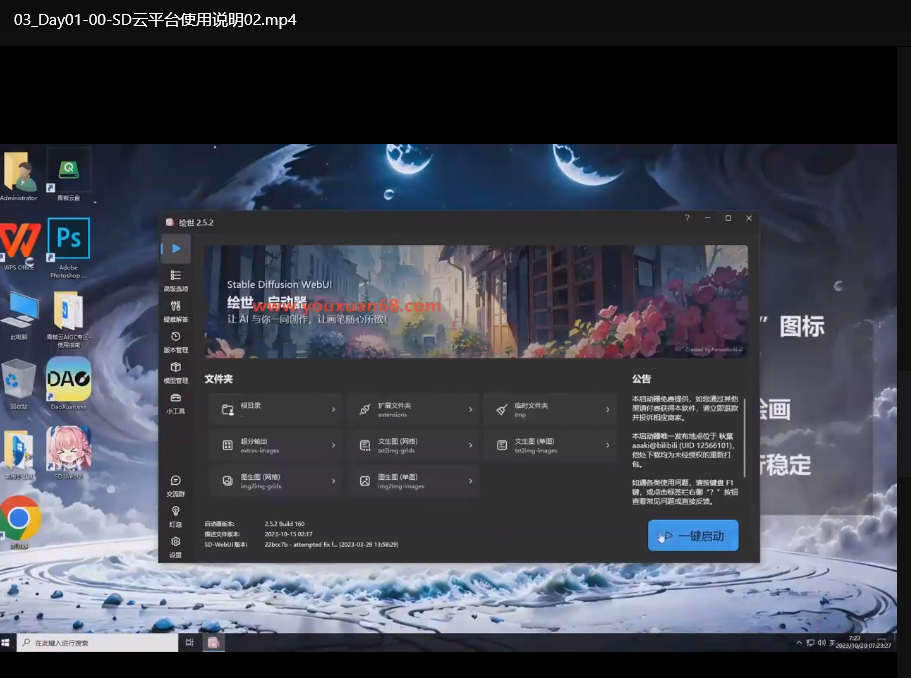The image size is (911, 678).
Task: Click the video title 03_Day01-00-SD云平台使用说明02.mp4
Action: [x=155, y=20]
